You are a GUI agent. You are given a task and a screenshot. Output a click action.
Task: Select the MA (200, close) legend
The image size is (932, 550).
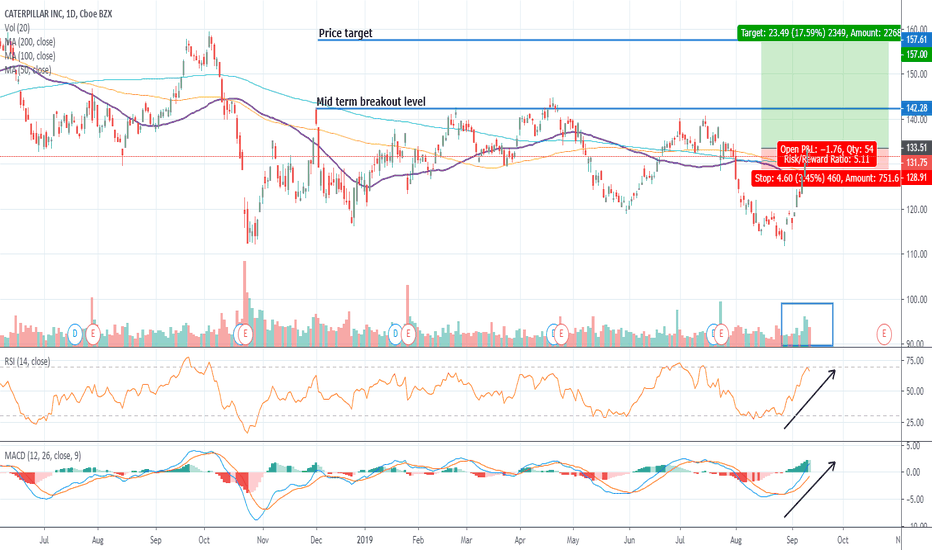coord(30,42)
